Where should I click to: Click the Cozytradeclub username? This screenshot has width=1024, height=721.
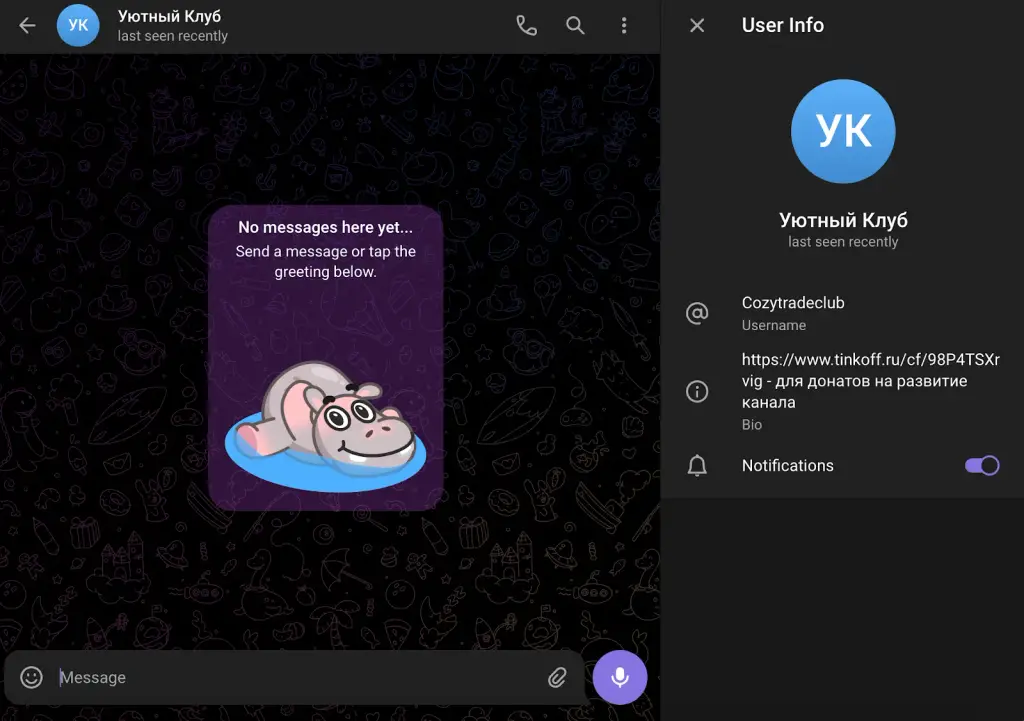pos(793,303)
